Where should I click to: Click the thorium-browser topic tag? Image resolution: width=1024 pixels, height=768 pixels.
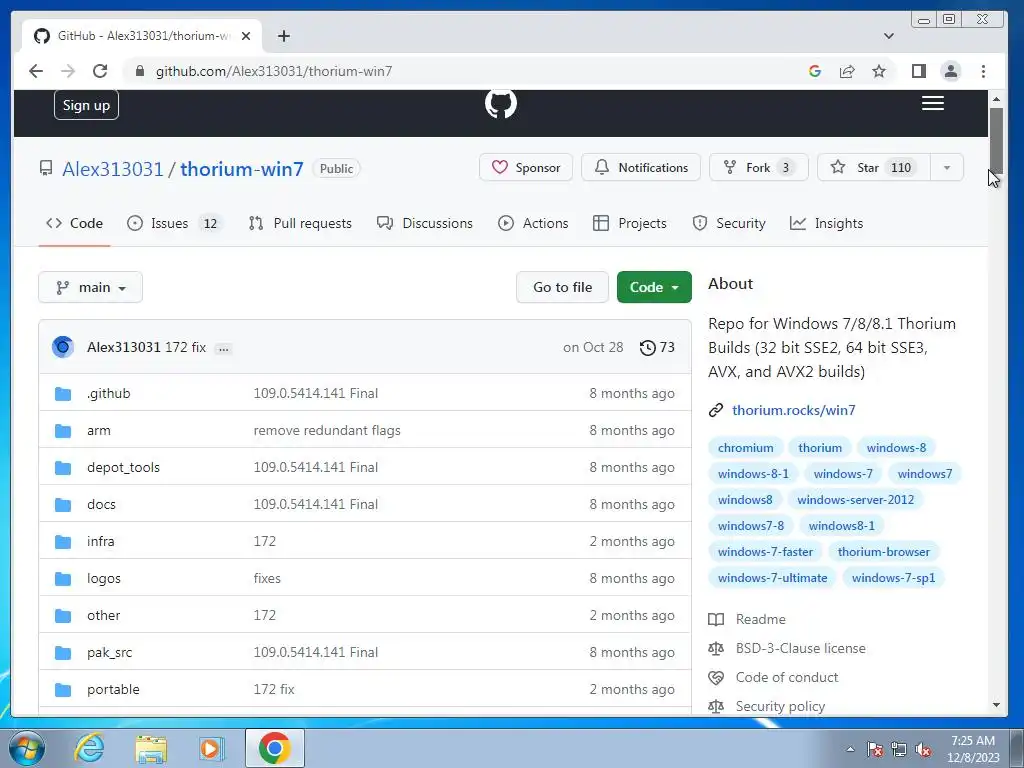[884, 552]
